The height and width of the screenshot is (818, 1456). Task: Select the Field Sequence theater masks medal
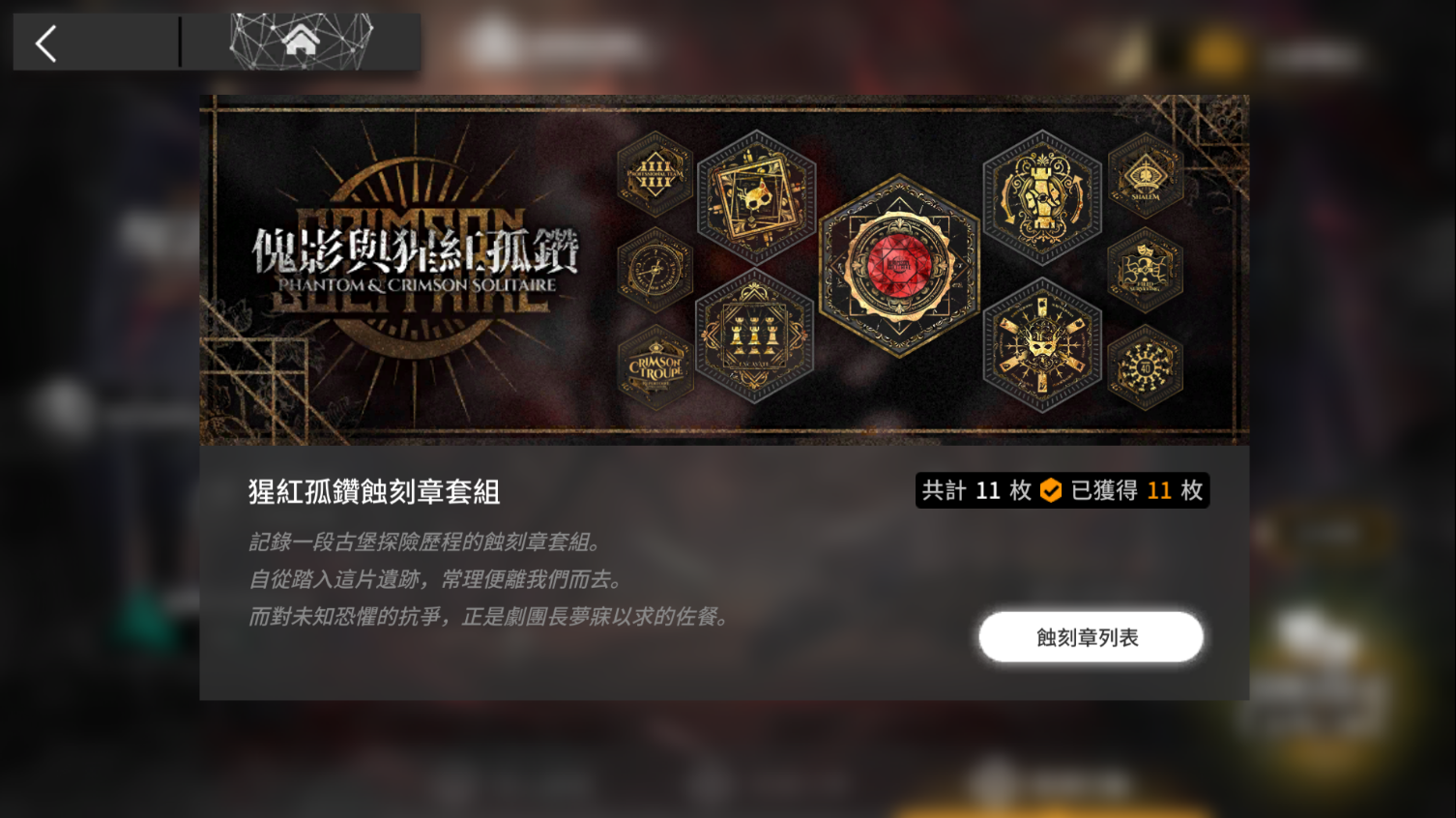[1146, 271]
